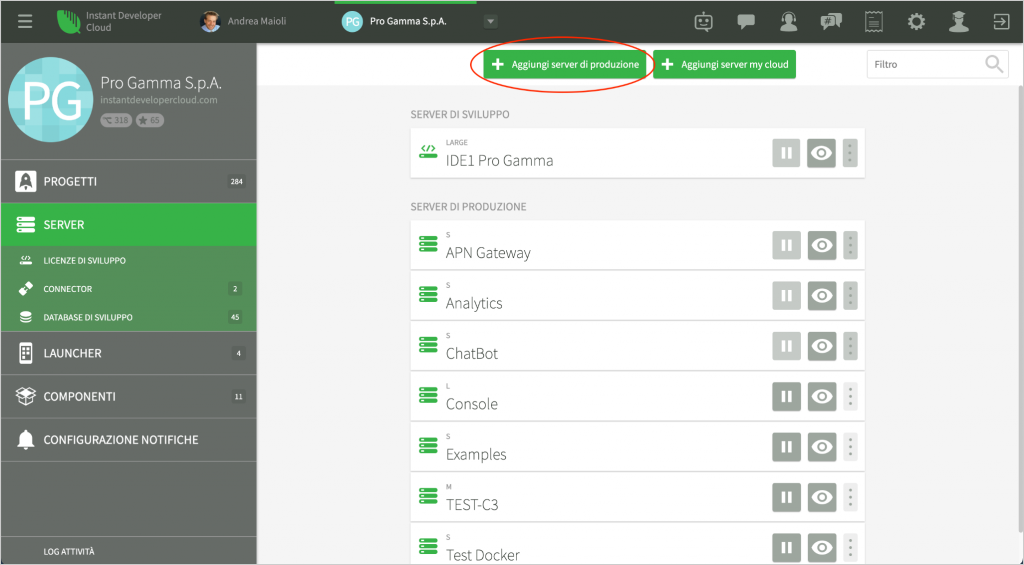Viewport: 1024px width, 565px height.
Task: Click the magnifier search icon in Filtro
Action: point(994,64)
